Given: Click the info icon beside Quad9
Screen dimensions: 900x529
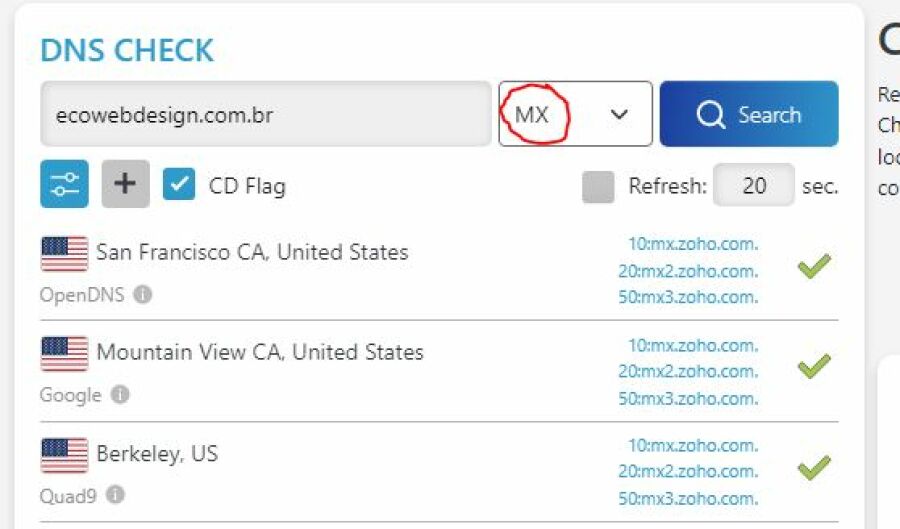Looking at the screenshot, I should coord(115,495).
